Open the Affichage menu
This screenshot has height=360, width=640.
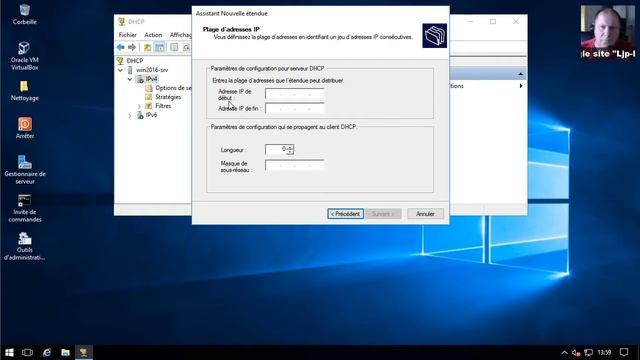180,35
